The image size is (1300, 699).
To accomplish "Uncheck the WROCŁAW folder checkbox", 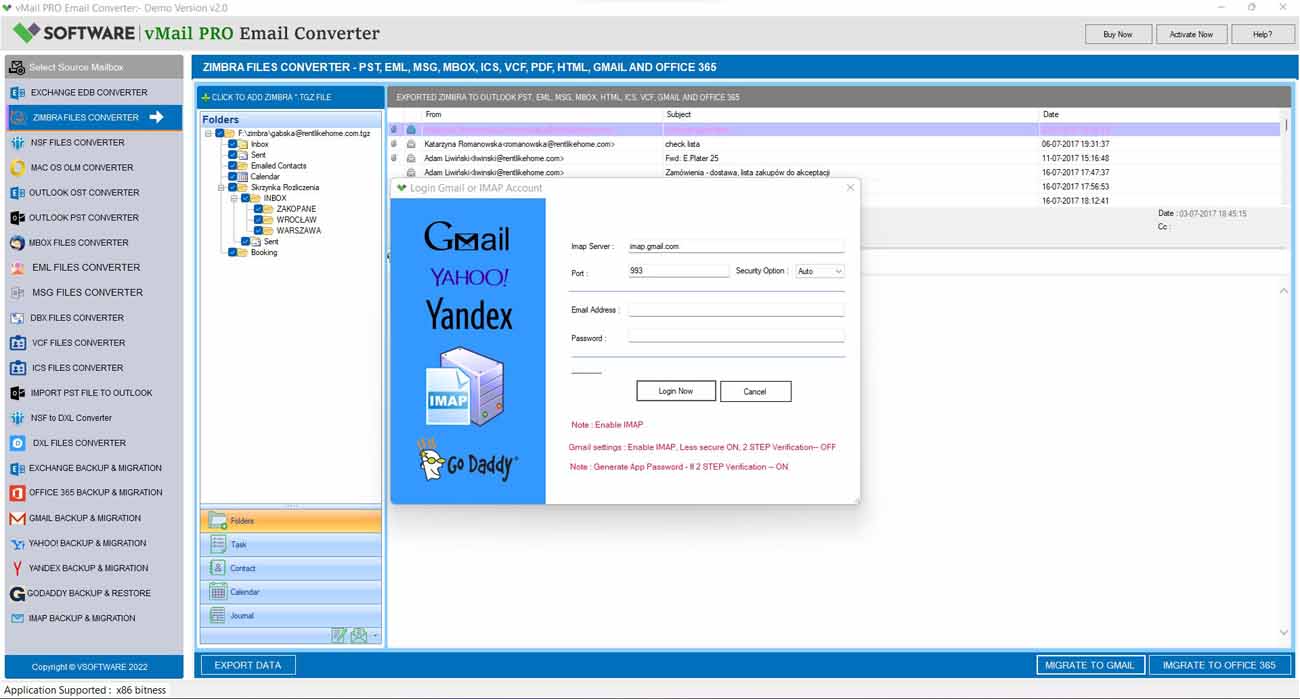I will [259, 220].
